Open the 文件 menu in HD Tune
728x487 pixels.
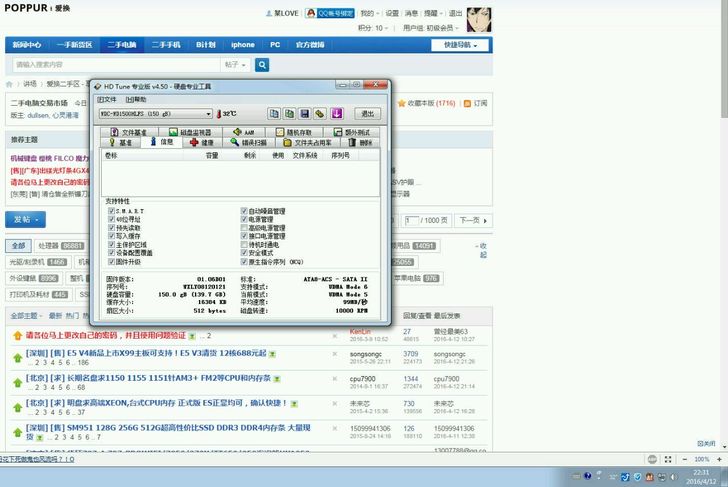107,99
